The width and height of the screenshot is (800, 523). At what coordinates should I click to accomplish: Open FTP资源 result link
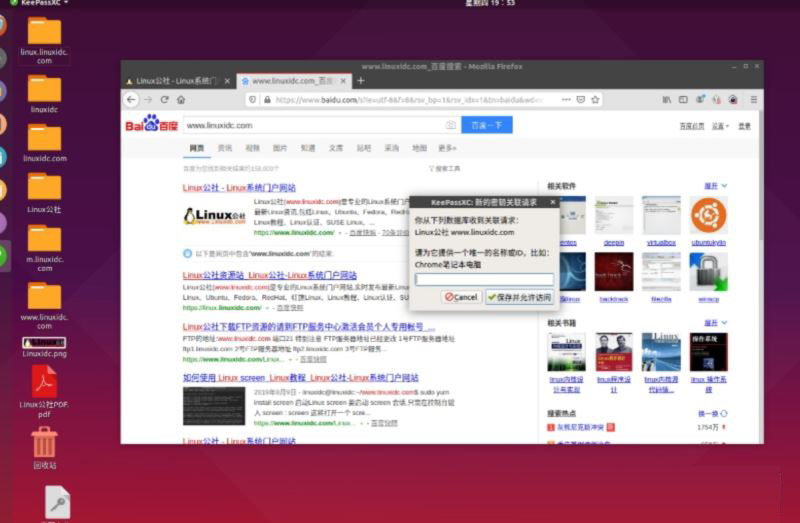click(309, 327)
